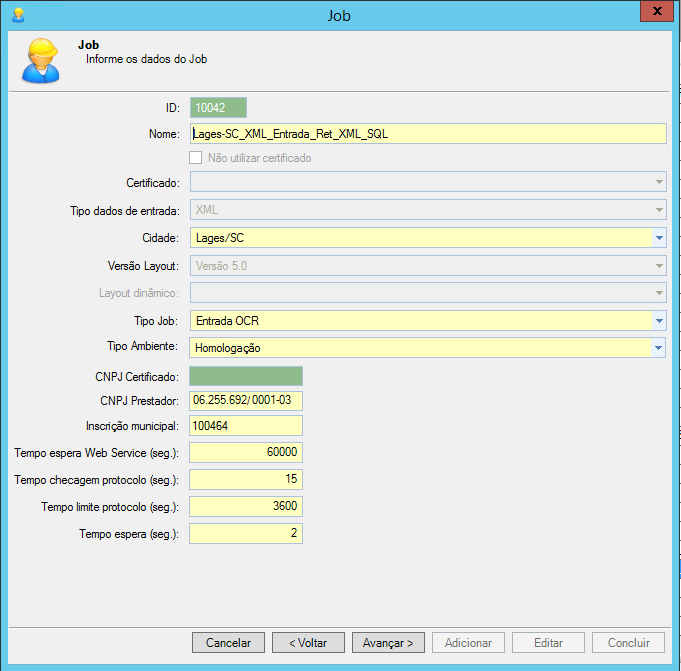The height and width of the screenshot is (671, 681).
Task: Toggle 'Não utilizar certificado' checkbox
Action: click(196, 158)
